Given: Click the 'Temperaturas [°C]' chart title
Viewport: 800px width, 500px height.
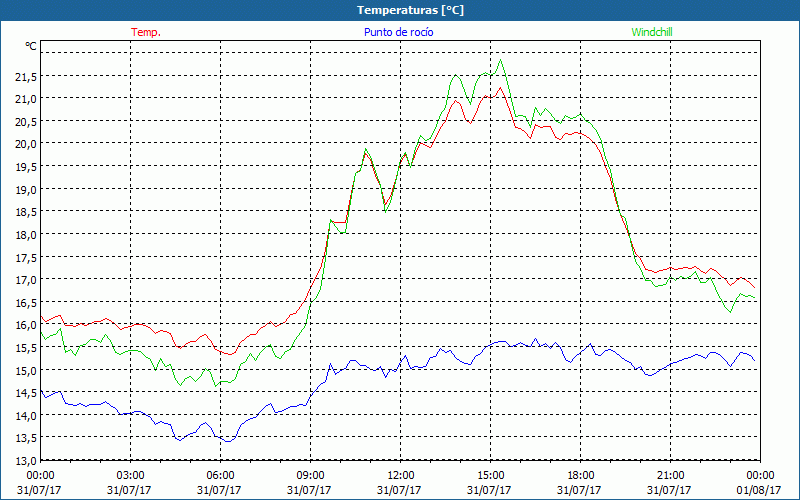Looking at the screenshot, I should pos(410,10).
